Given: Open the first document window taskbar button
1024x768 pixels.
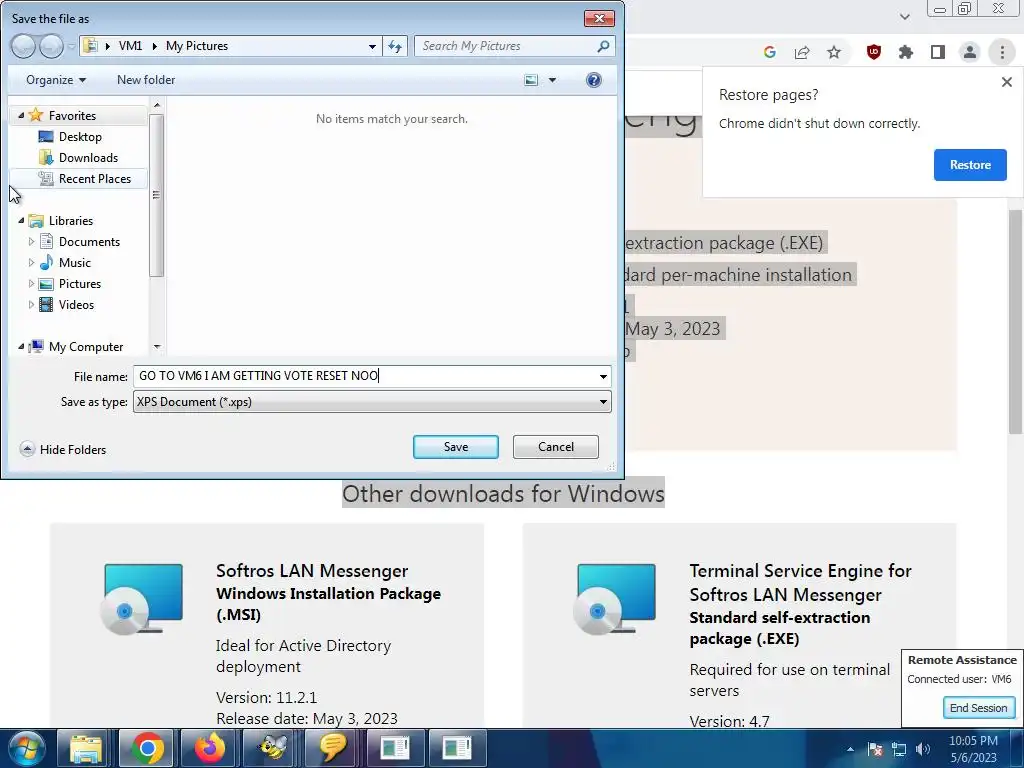Looking at the screenshot, I should tap(395, 748).
